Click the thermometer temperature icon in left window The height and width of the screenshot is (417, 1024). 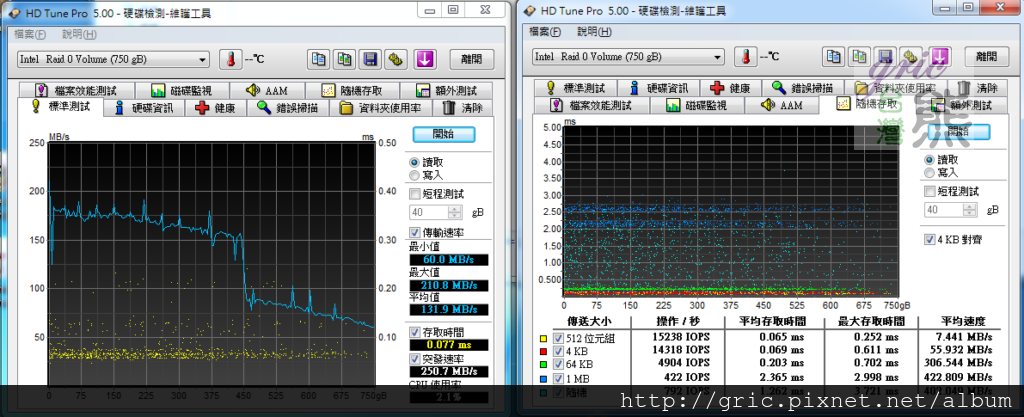(x=230, y=59)
